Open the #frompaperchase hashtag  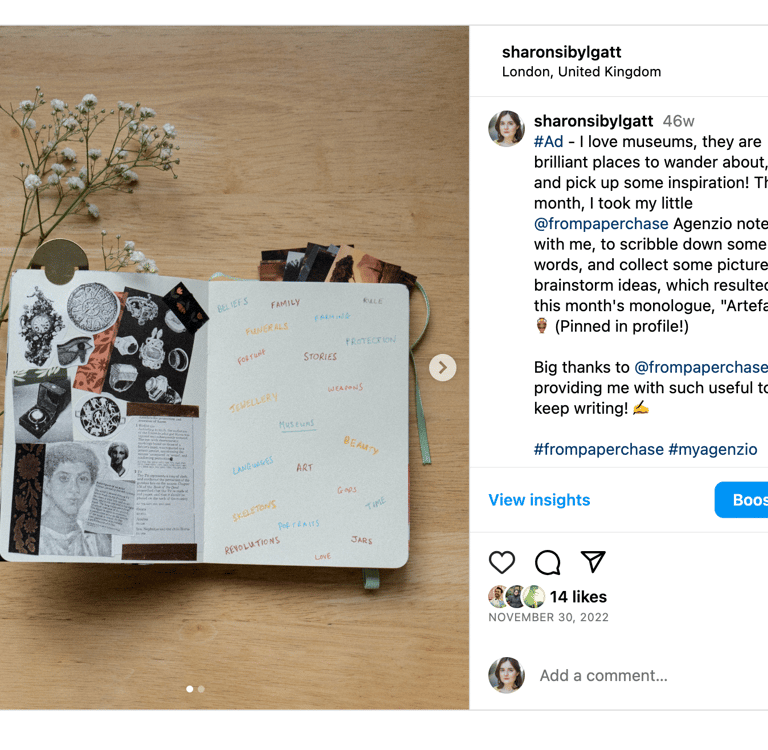(598, 449)
